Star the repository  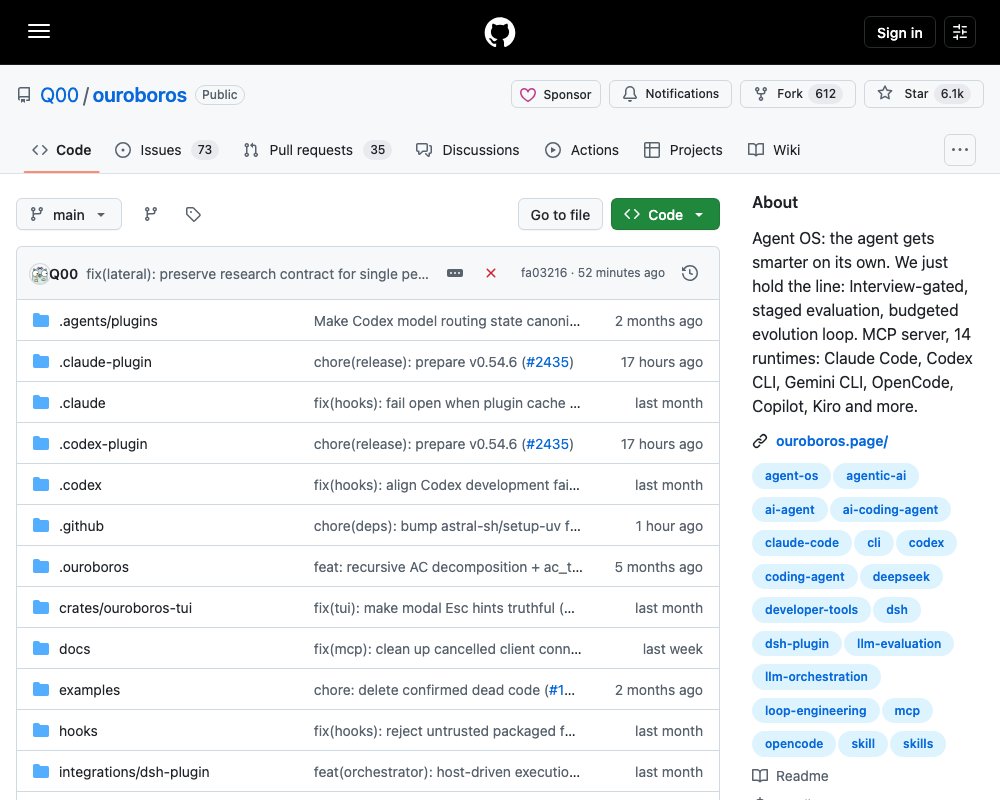(923, 94)
